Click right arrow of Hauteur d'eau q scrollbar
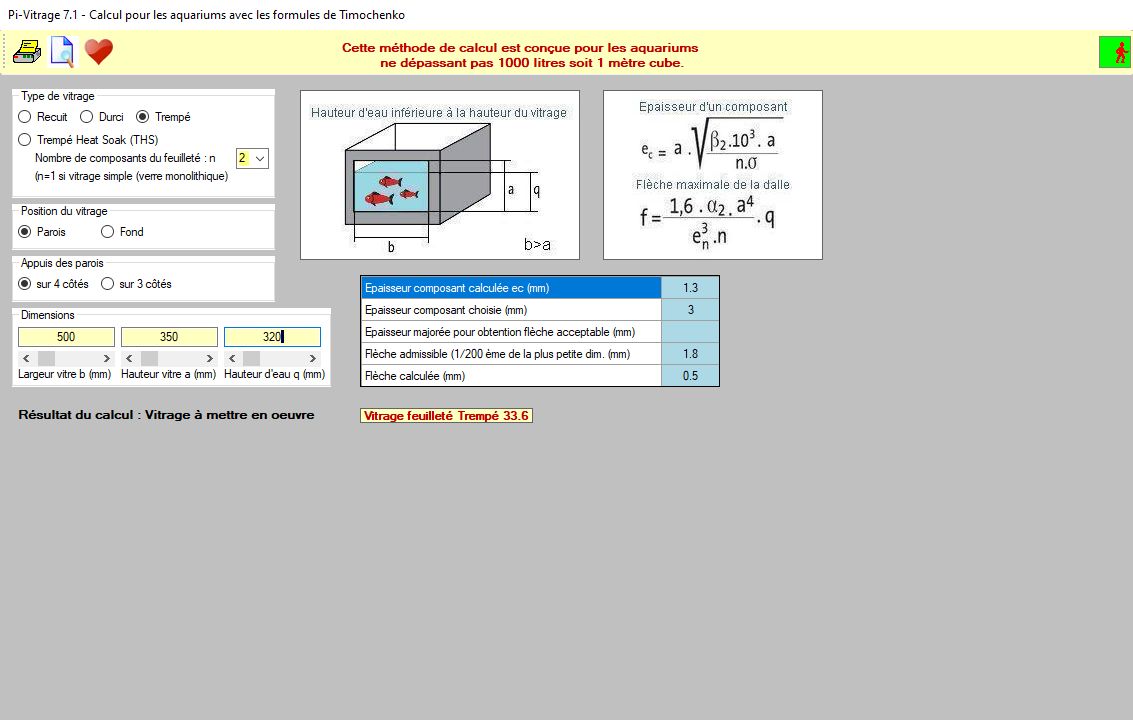The height and width of the screenshot is (720, 1133). 313,358
